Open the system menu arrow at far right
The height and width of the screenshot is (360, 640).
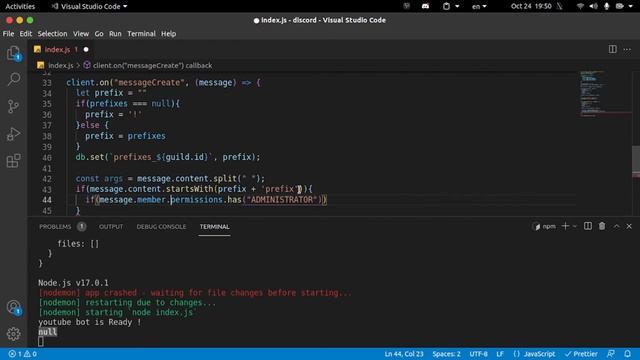tap(631, 6)
